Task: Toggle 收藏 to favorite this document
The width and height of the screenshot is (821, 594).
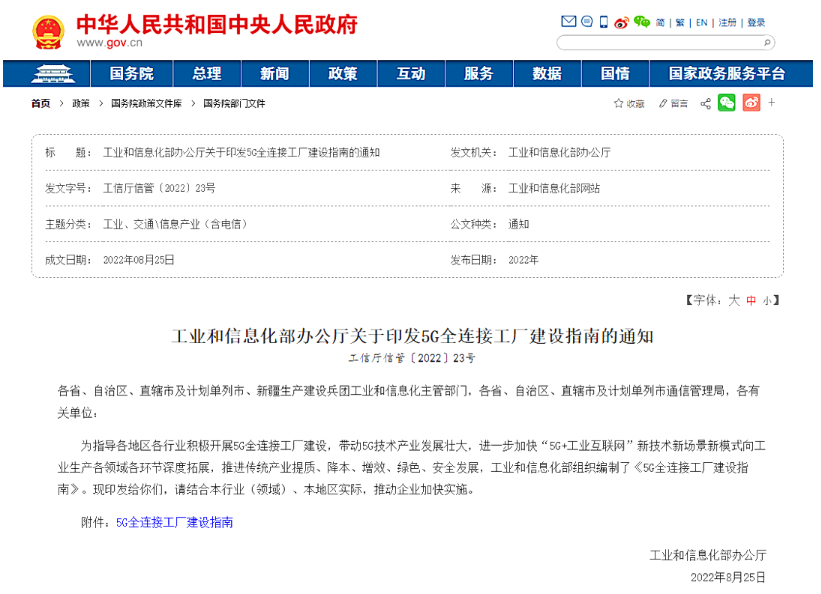Action: pyautogui.click(x=628, y=103)
